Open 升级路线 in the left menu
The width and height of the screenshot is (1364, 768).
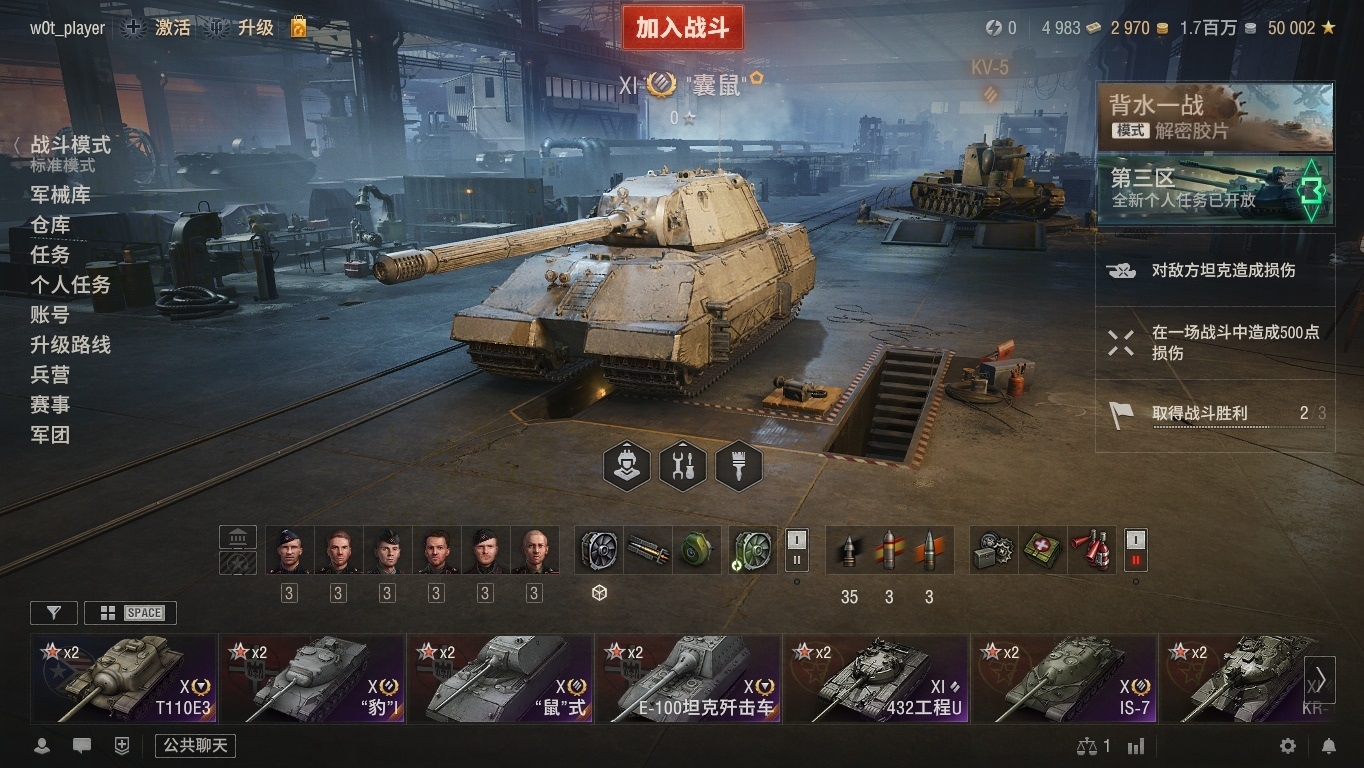pos(70,345)
